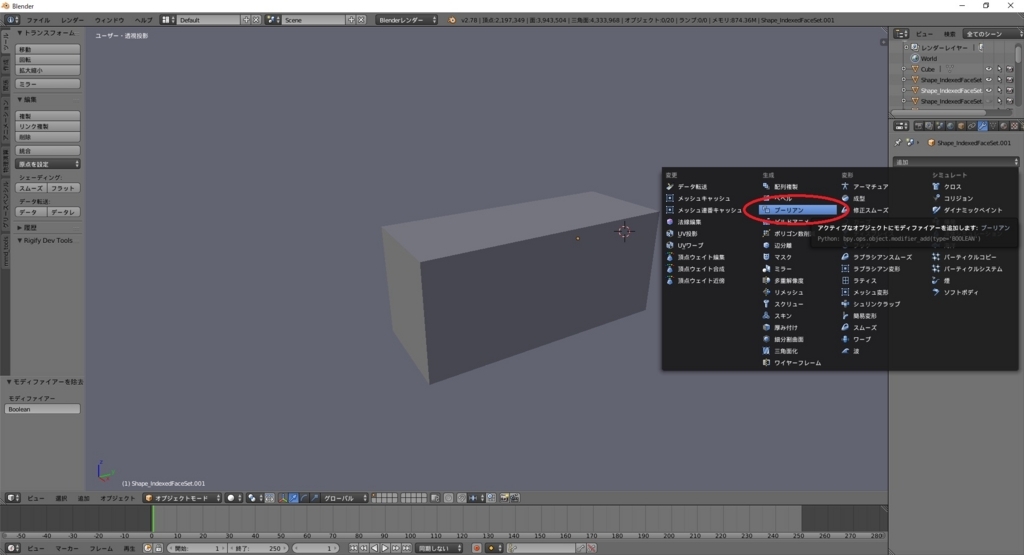Click the スキン (Skin) modifier icon
Image resolution: width=1024 pixels, height=555 pixels.
point(766,316)
